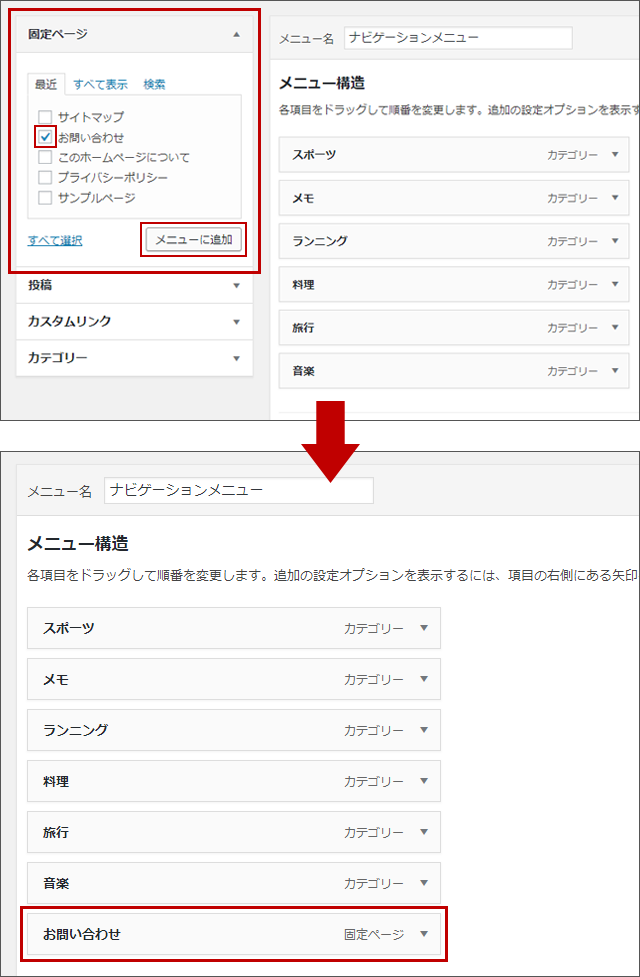Collapse the 固定ページ panel header arrow
Image resolution: width=640 pixels, height=977 pixels.
click(236, 34)
